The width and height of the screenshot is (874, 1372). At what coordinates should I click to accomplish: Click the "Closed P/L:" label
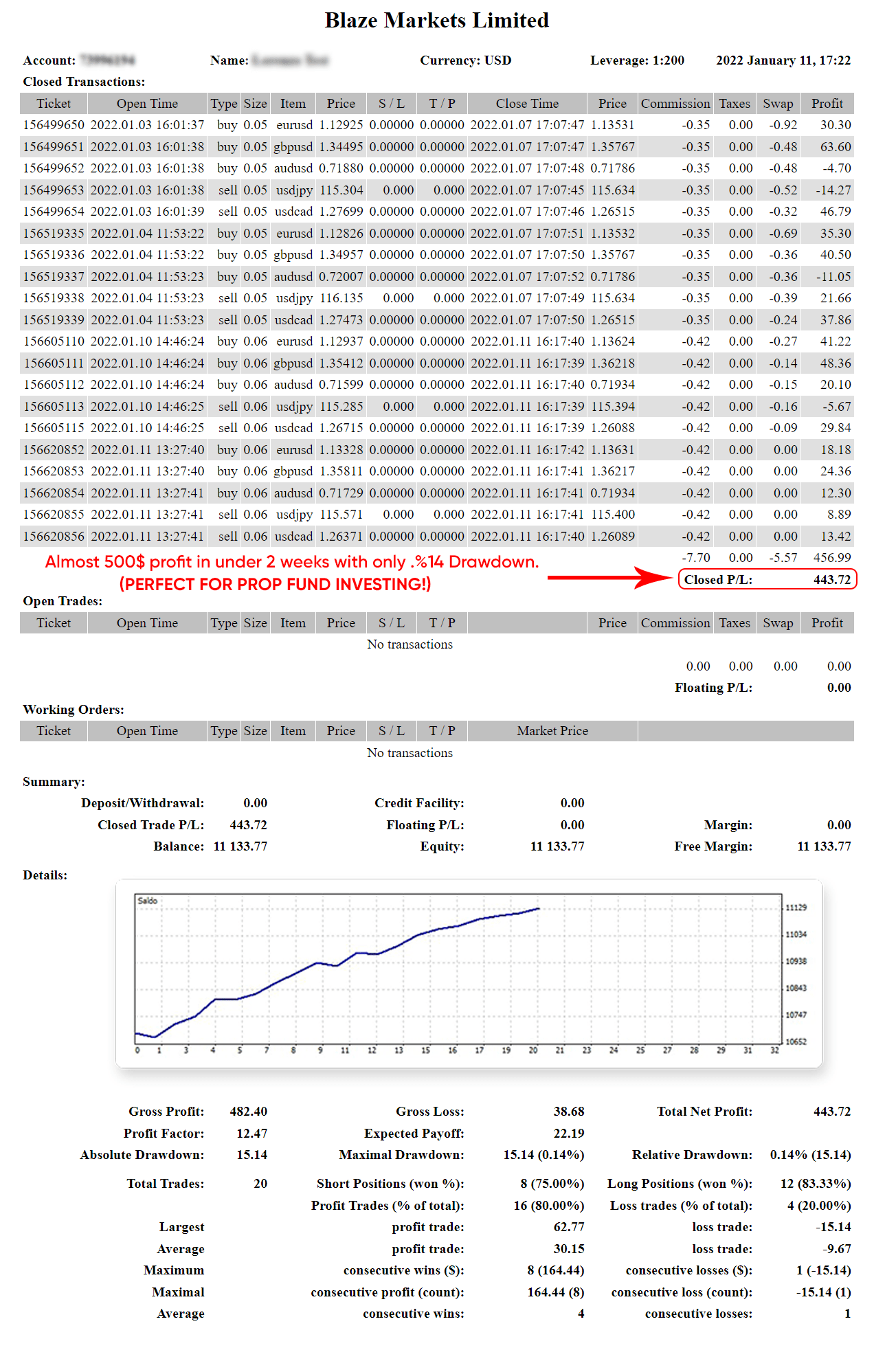[x=718, y=580]
